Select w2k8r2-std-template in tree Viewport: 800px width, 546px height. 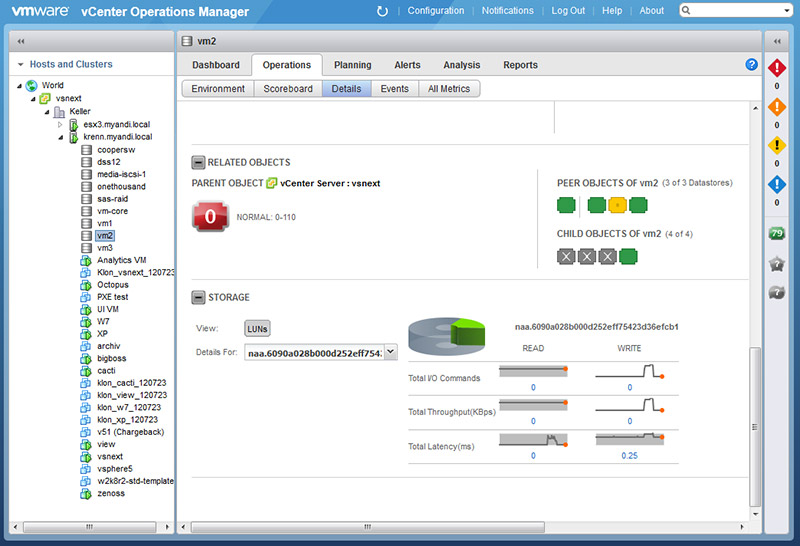click(135, 481)
